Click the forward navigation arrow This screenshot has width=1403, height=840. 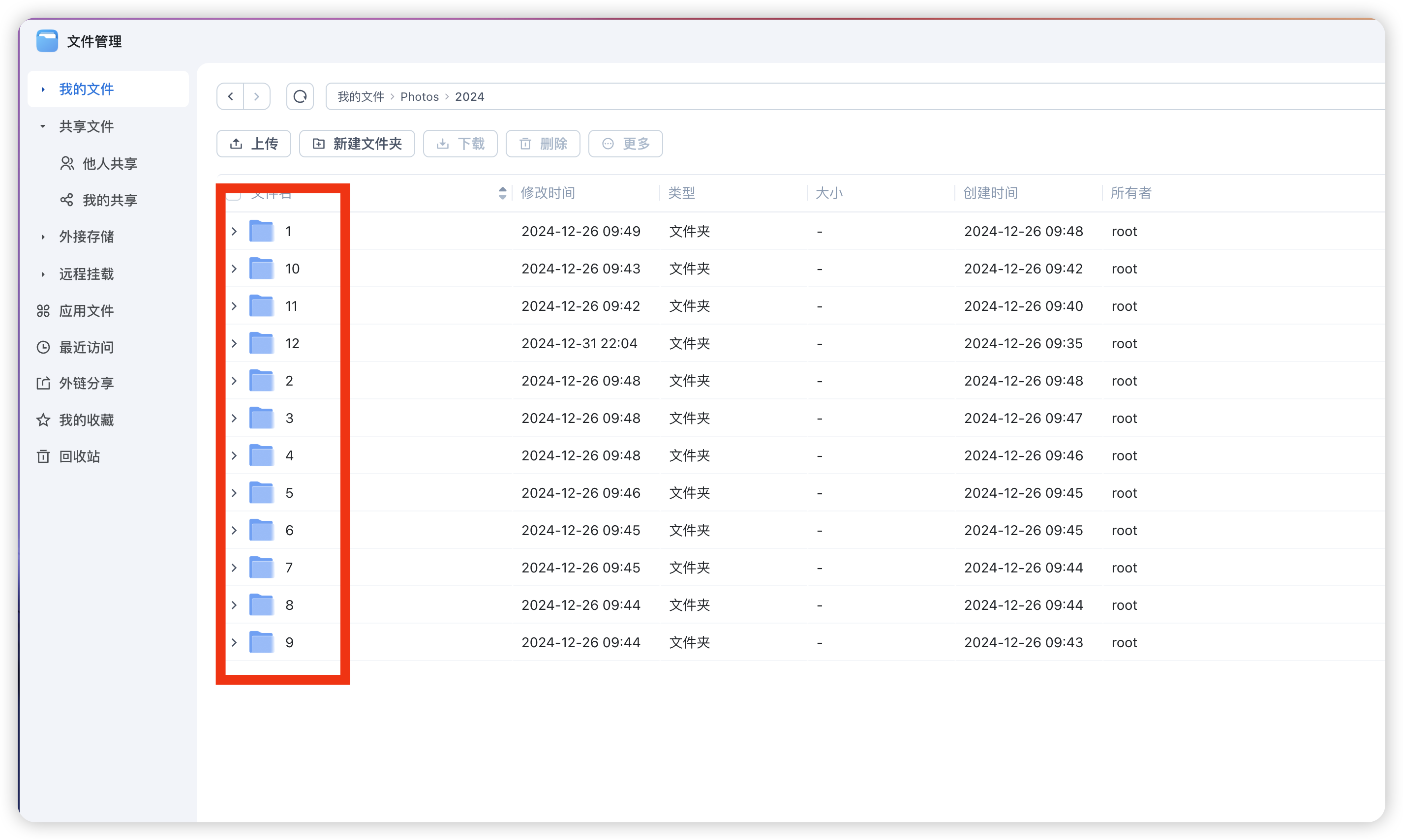(256, 96)
